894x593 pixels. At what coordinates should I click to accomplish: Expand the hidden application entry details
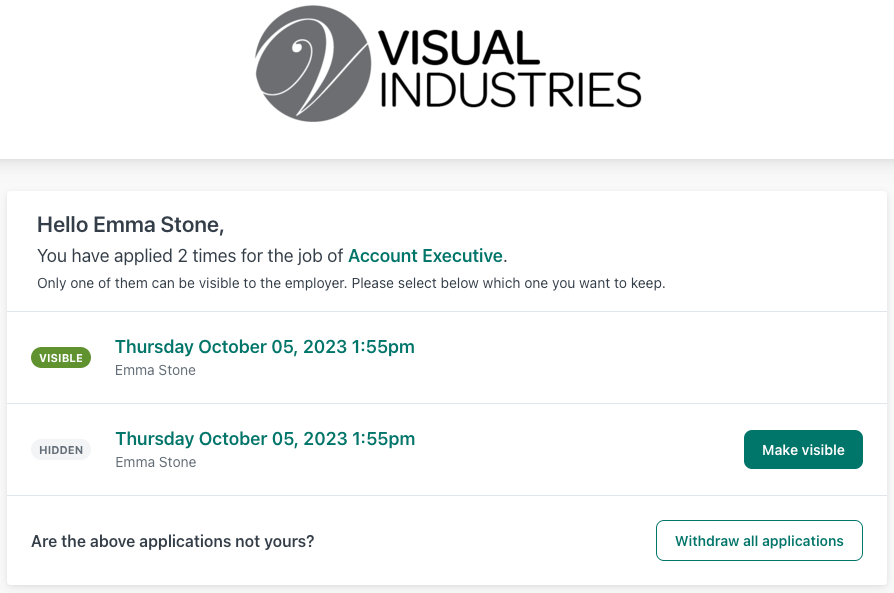(x=264, y=438)
